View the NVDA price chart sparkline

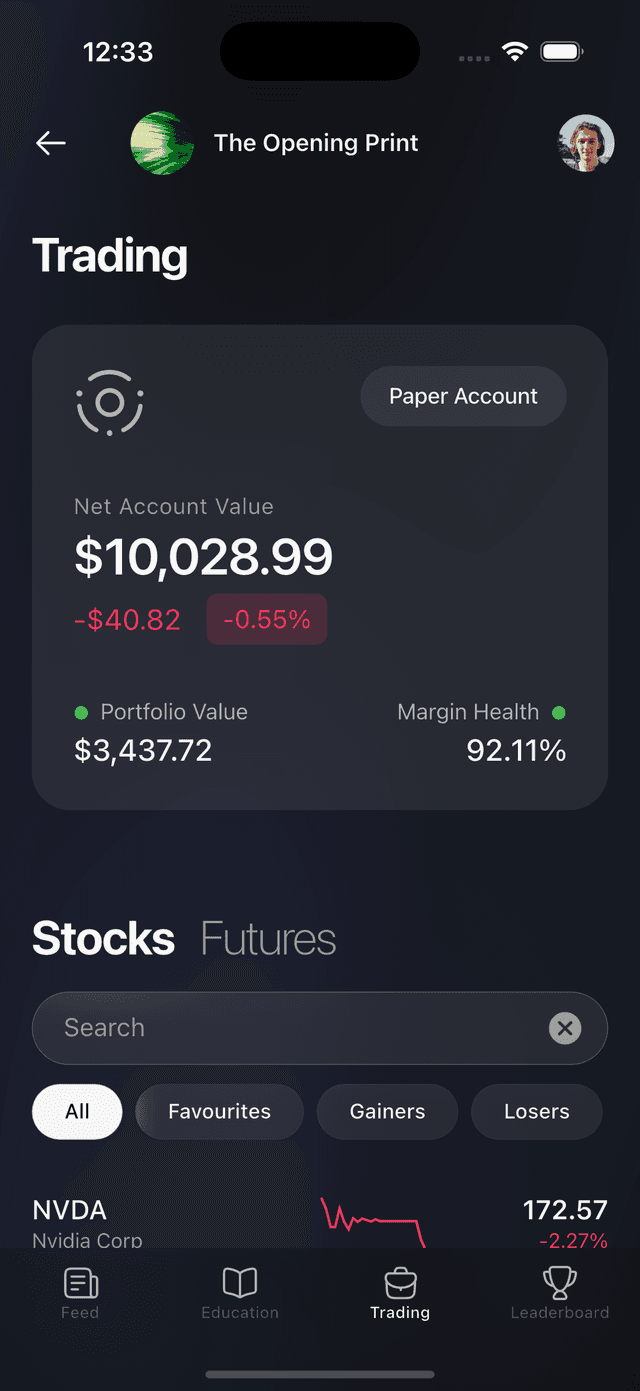pos(373,1221)
